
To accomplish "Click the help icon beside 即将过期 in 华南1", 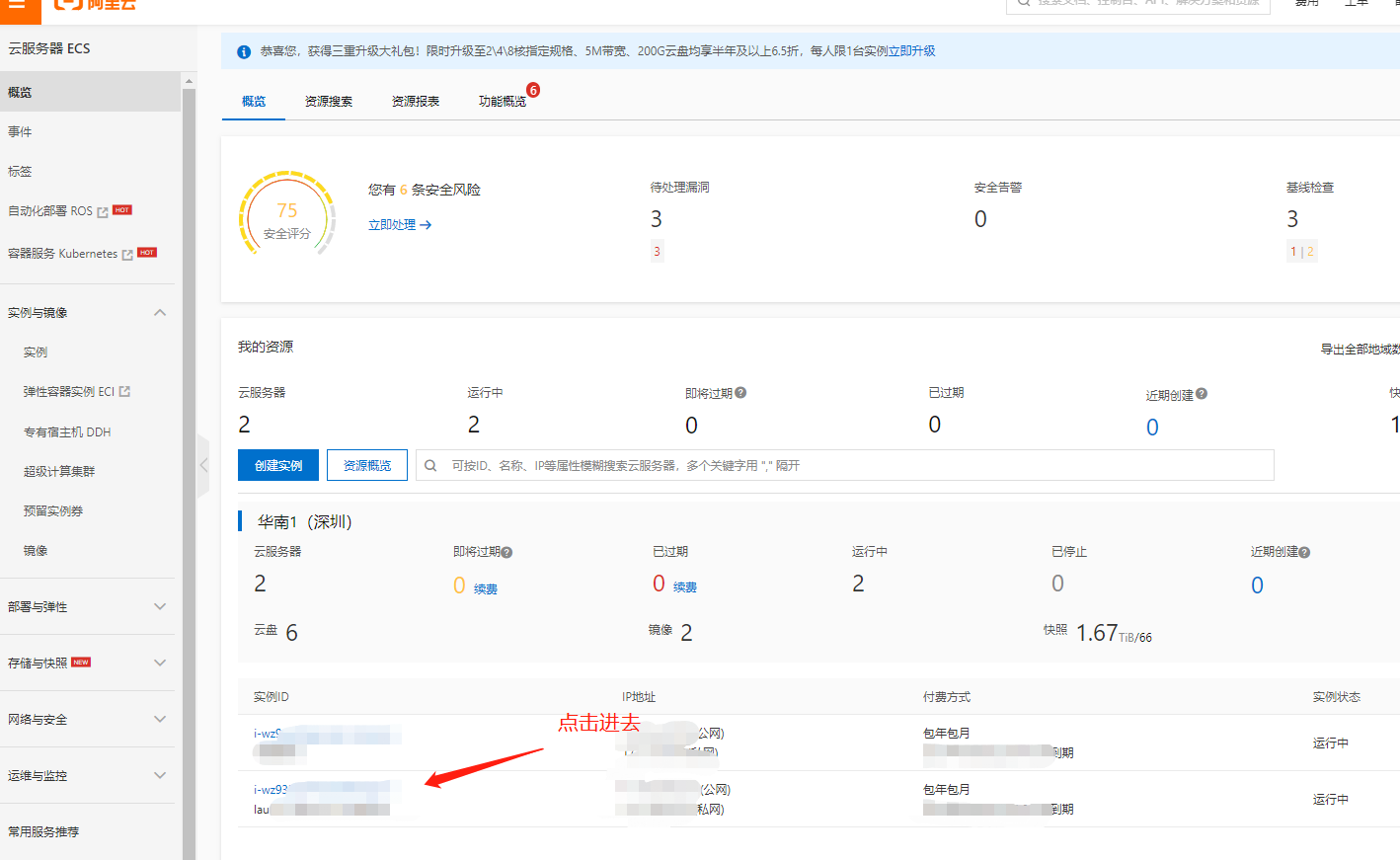I will click(x=506, y=553).
